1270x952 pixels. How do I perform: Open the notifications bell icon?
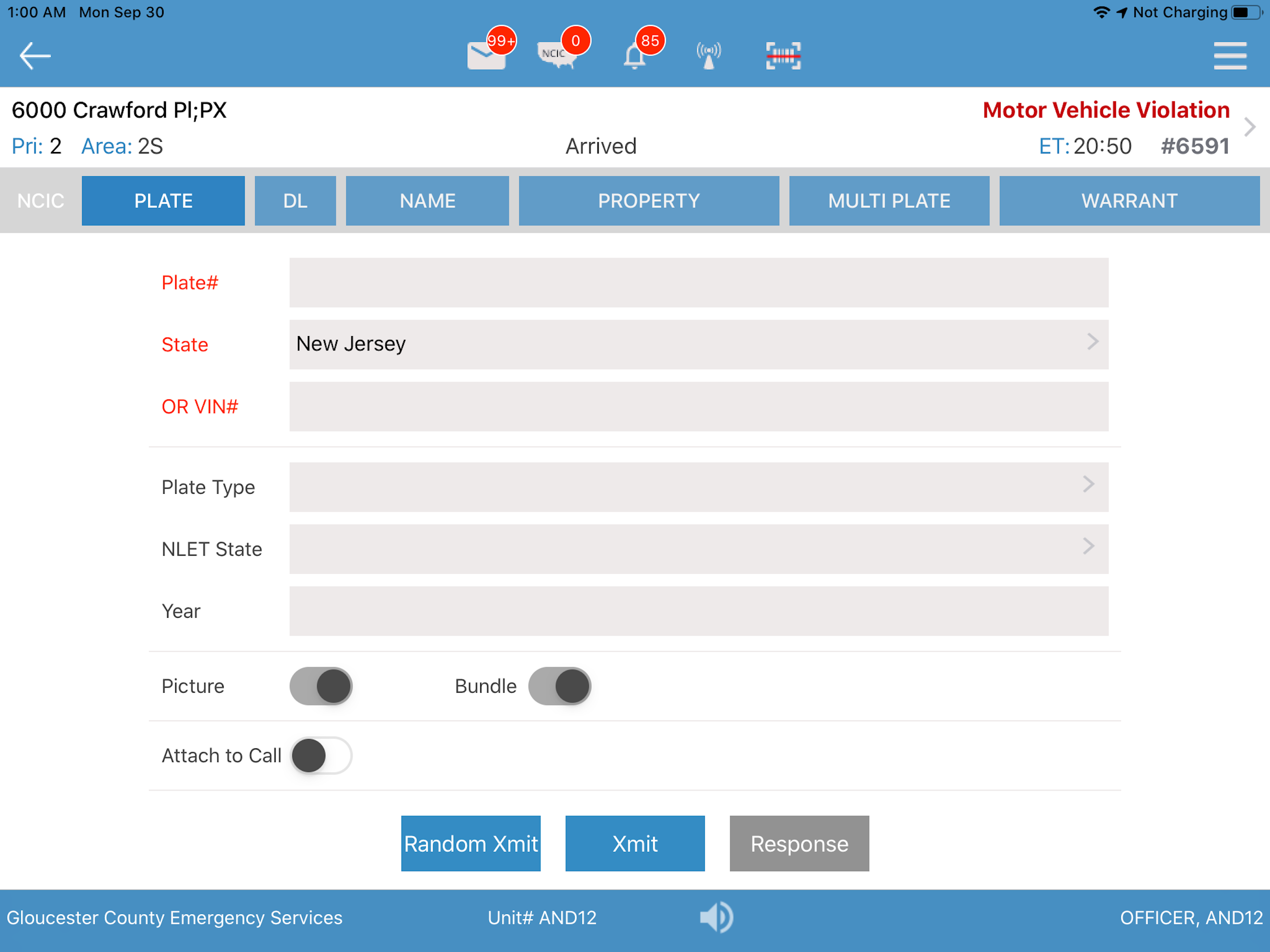(635, 56)
